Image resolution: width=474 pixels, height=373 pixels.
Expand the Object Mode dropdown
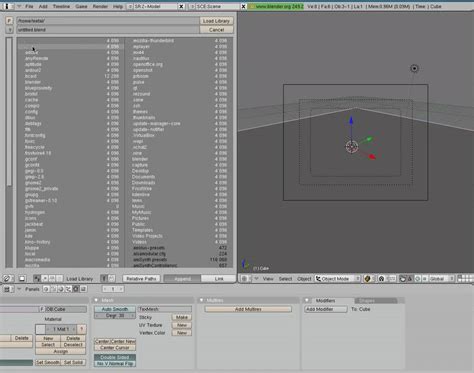point(338,278)
